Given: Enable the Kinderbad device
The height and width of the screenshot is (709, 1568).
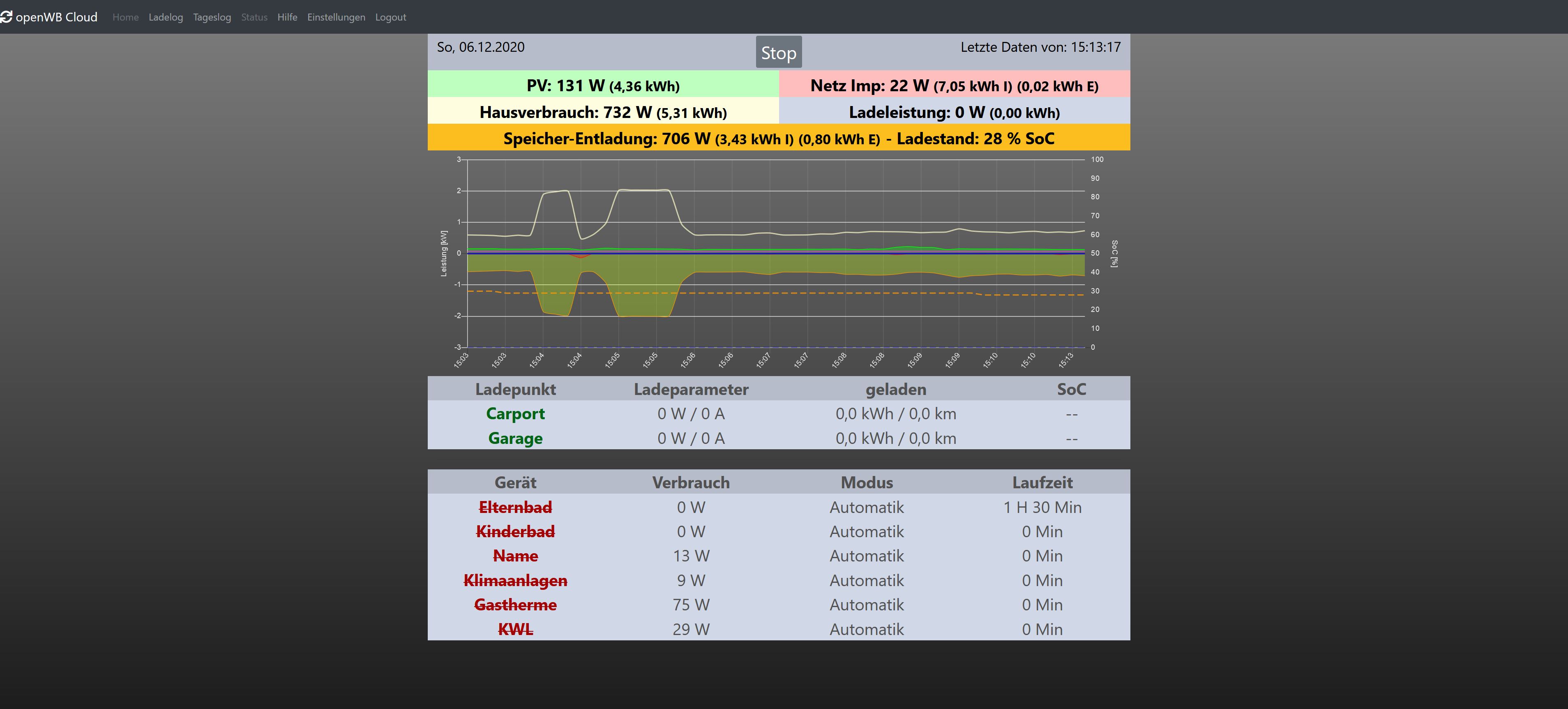Looking at the screenshot, I should coord(515,531).
